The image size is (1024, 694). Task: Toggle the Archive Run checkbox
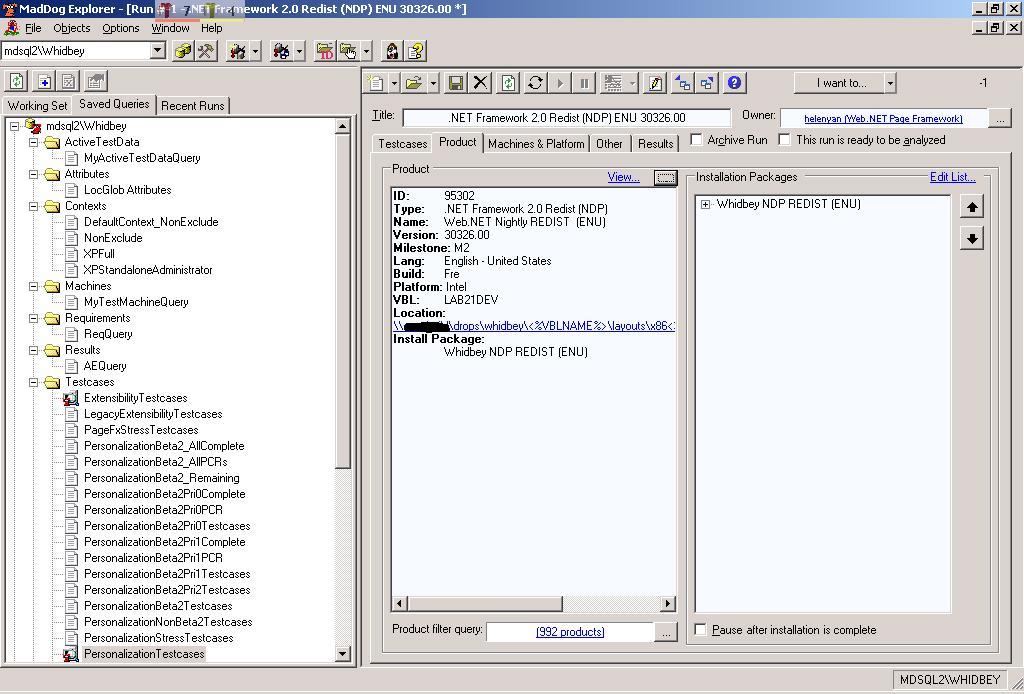(696, 140)
